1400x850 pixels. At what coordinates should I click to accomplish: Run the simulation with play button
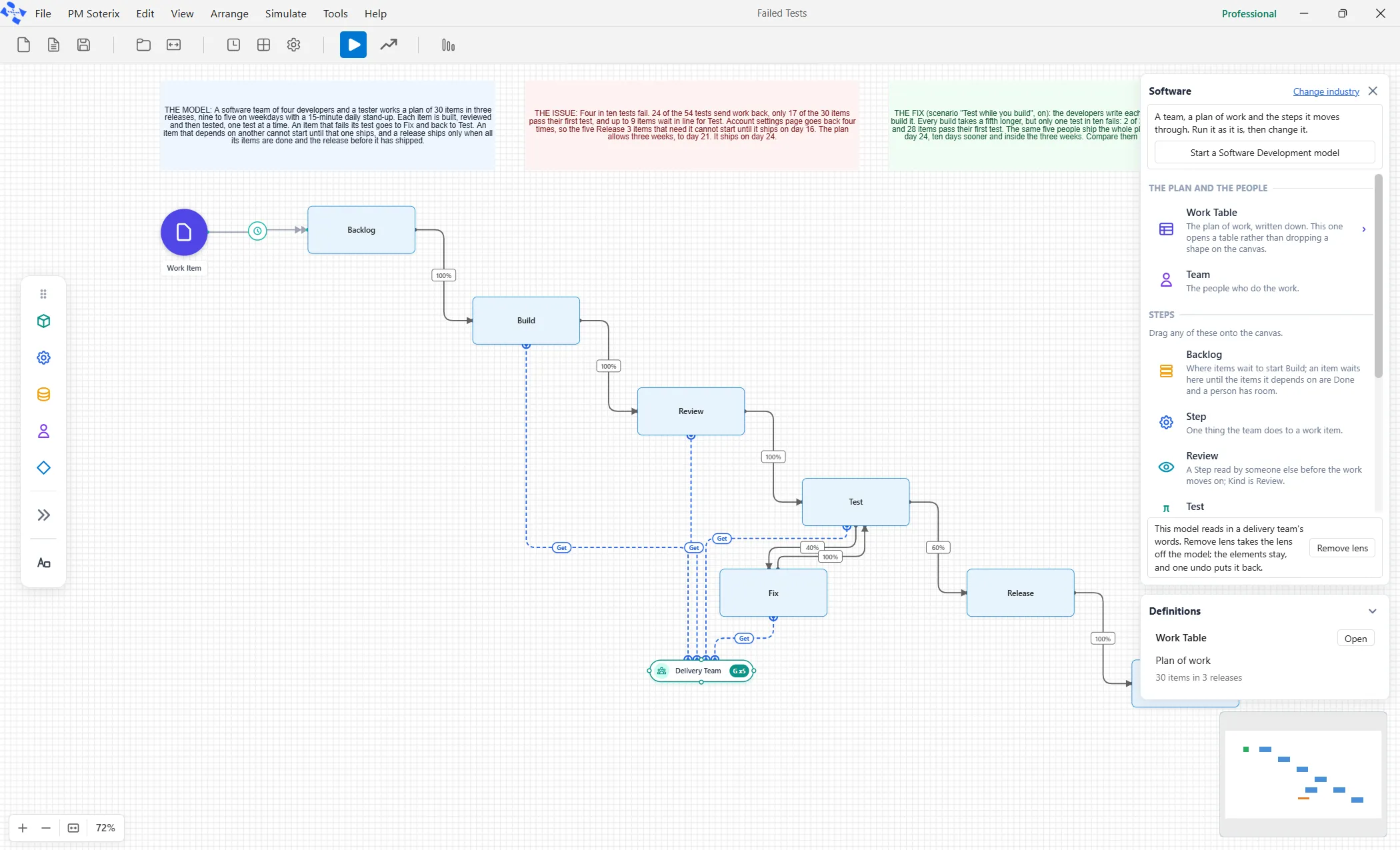click(x=353, y=45)
